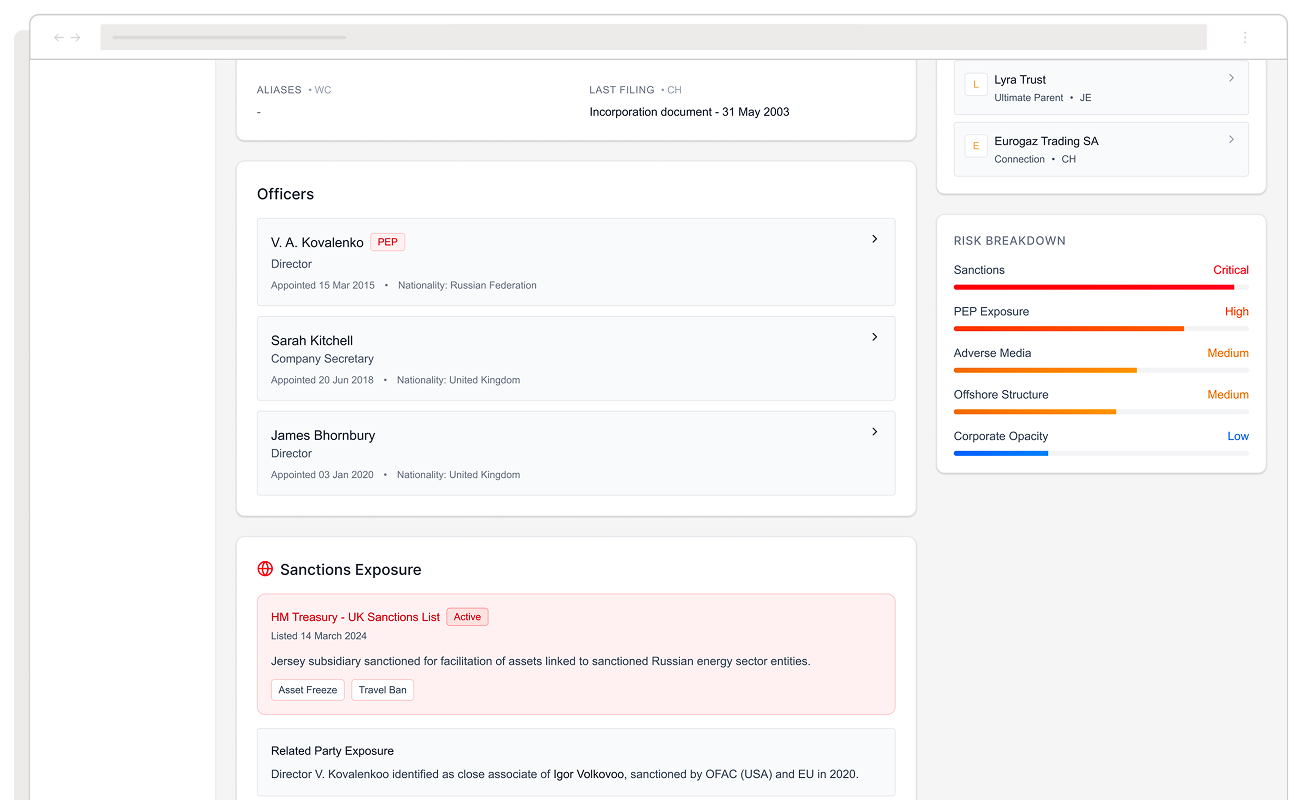1300x800 pixels.
Task: Click 'Appointed 20 Jun 2018' text
Action: (x=322, y=380)
